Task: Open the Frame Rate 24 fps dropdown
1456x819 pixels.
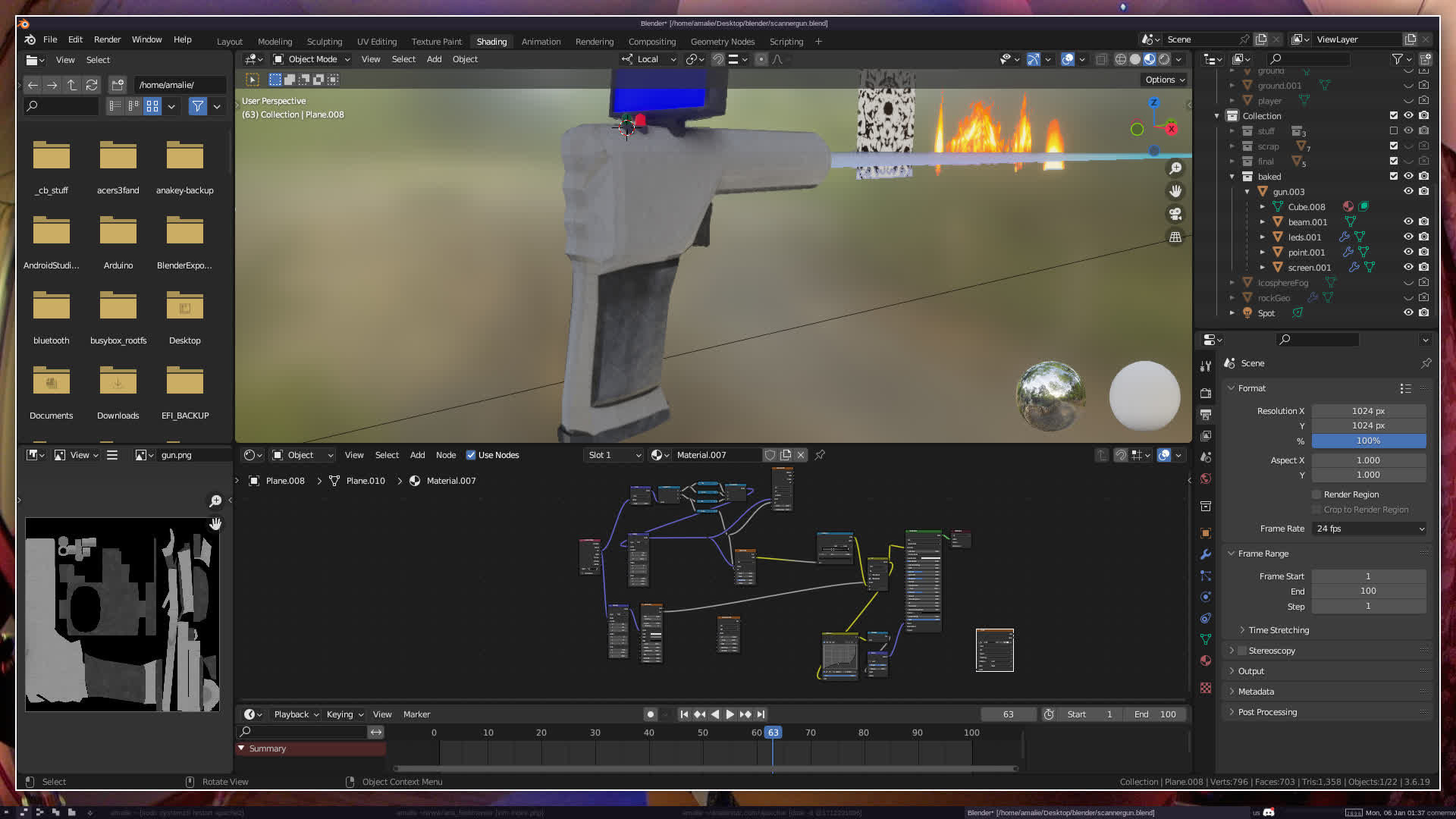Action: (1369, 529)
